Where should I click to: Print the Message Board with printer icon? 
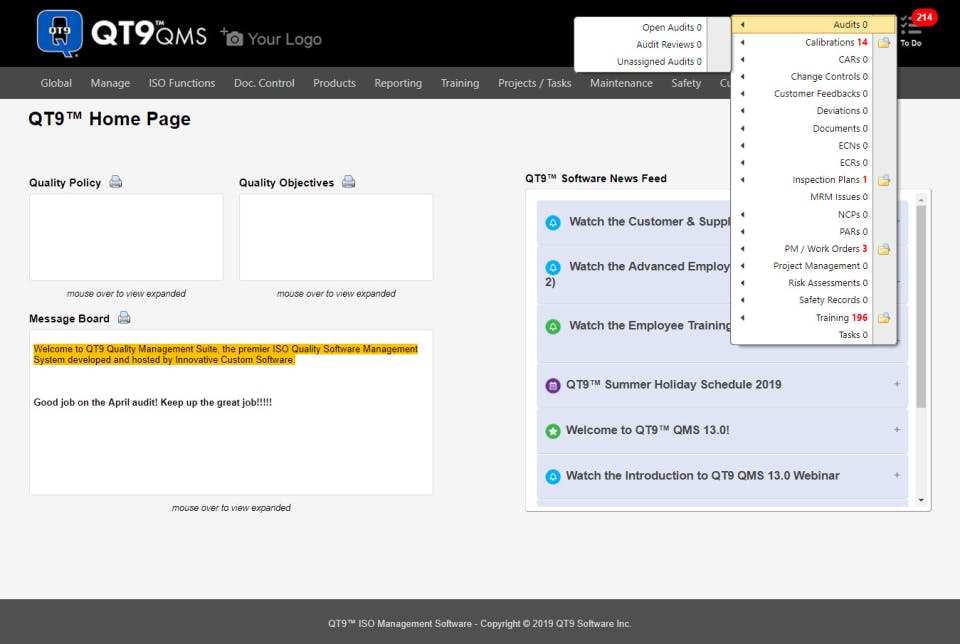tap(124, 318)
